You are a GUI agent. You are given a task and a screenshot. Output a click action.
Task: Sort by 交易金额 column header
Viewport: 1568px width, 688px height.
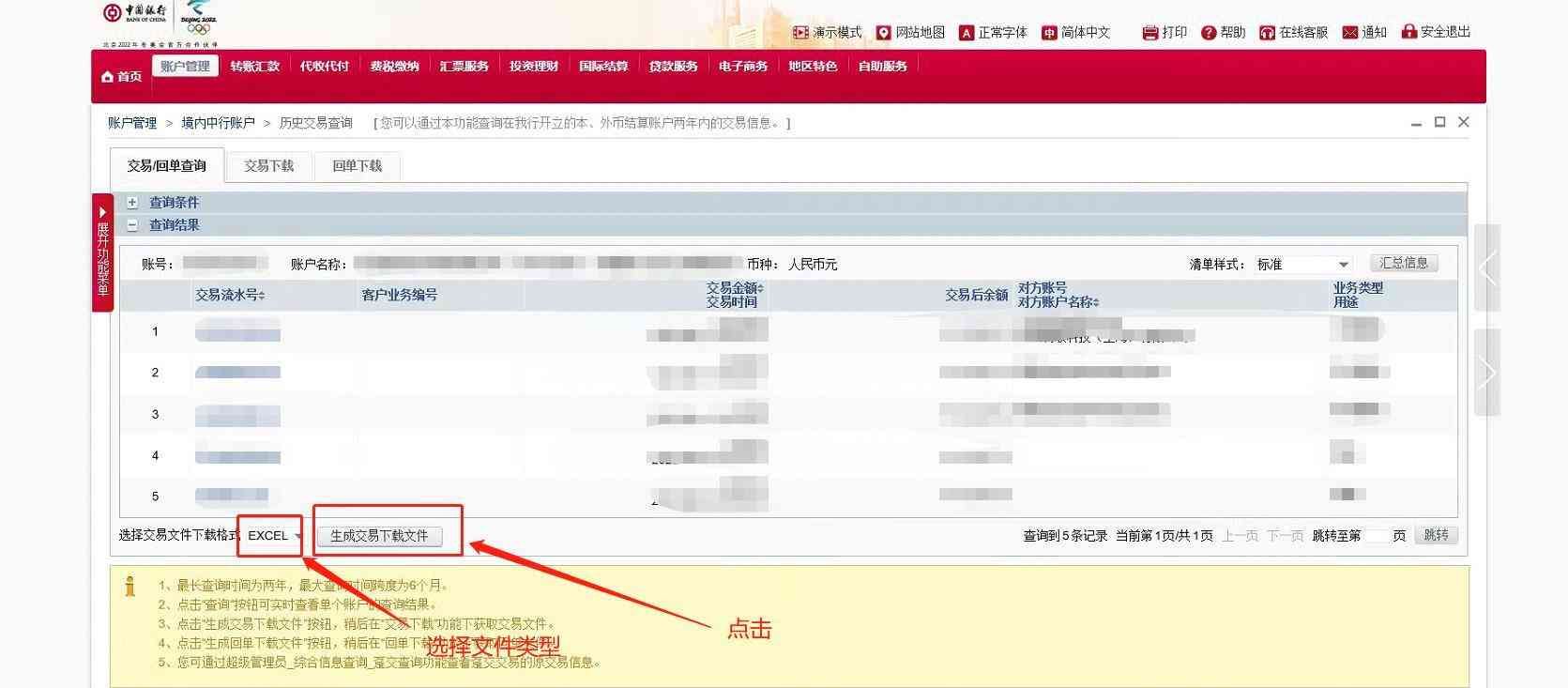click(735, 288)
